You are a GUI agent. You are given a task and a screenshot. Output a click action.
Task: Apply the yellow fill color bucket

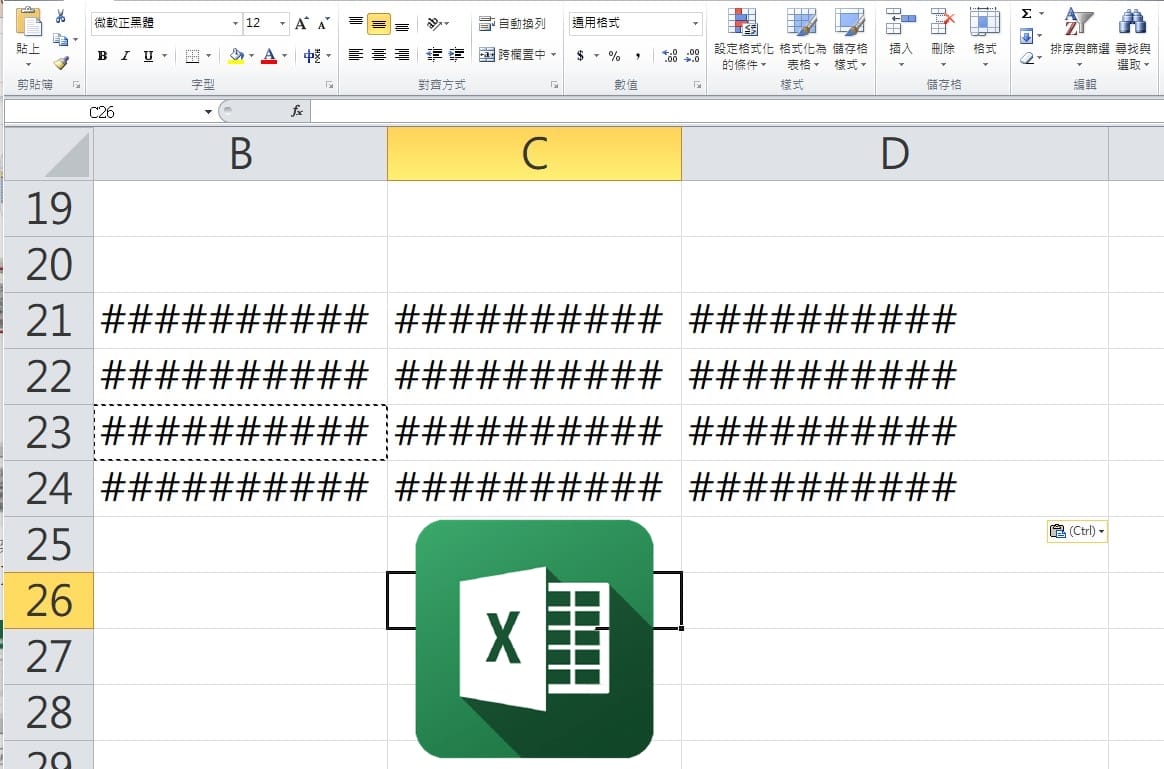click(236, 56)
